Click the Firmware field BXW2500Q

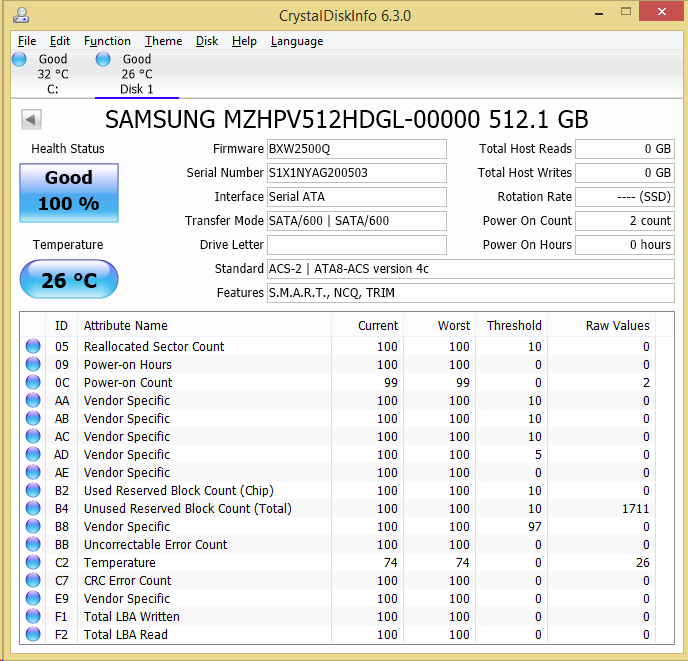pos(356,149)
